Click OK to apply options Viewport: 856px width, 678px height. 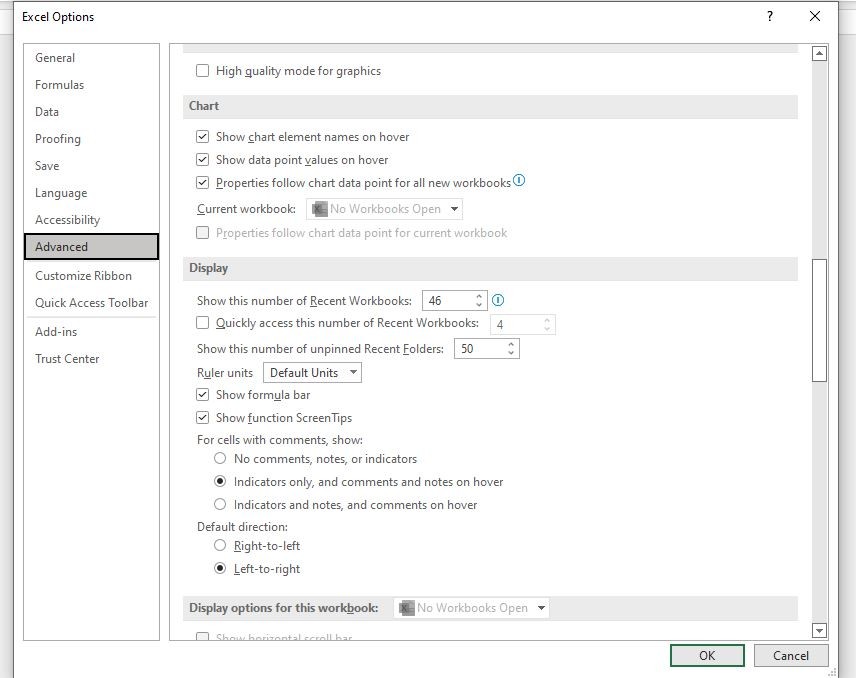[707, 656]
